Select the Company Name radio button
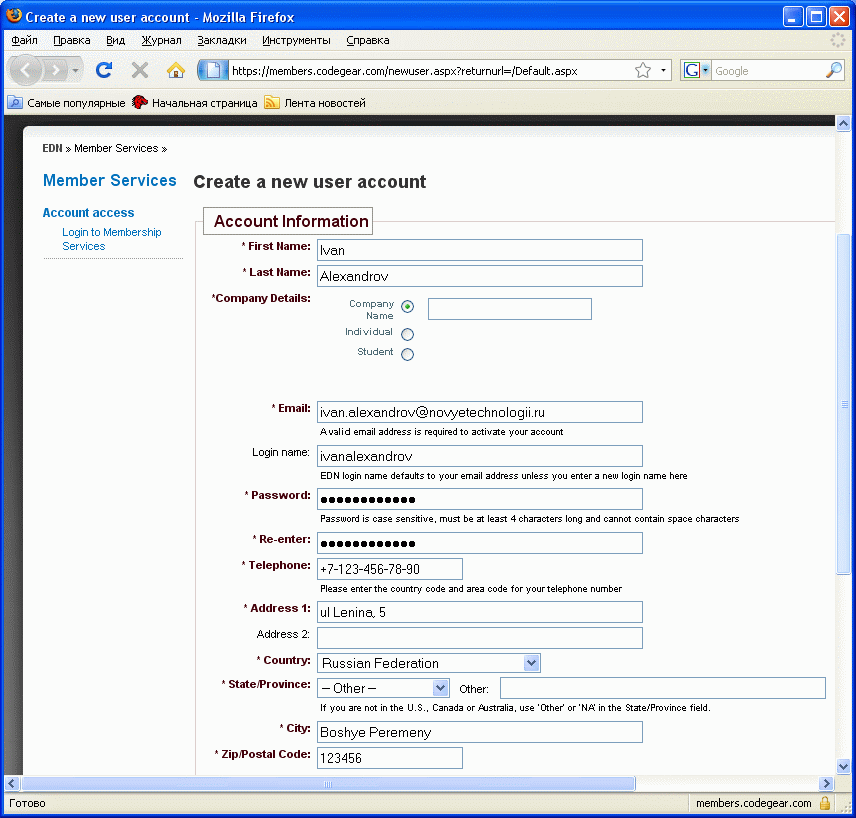 point(407,307)
